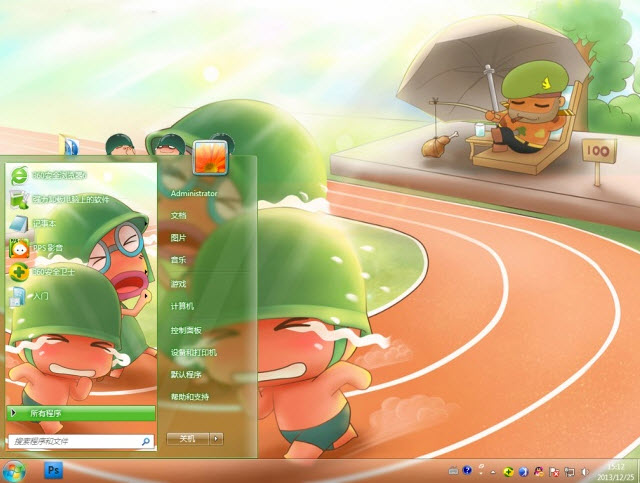Click the orange flower user picture

pos(210,158)
